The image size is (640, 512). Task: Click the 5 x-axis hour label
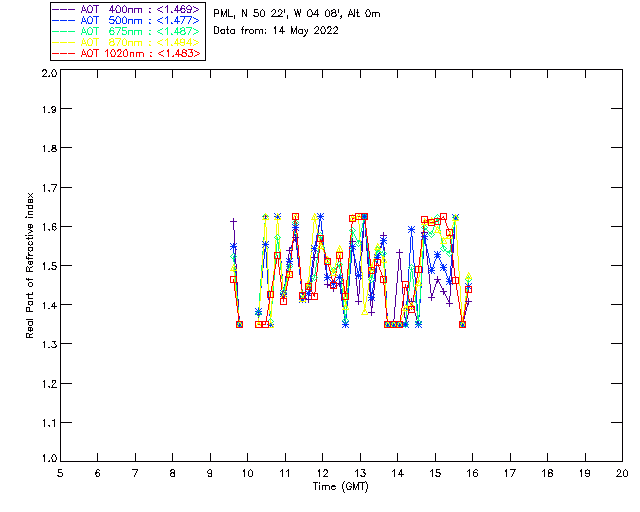(x=60, y=473)
